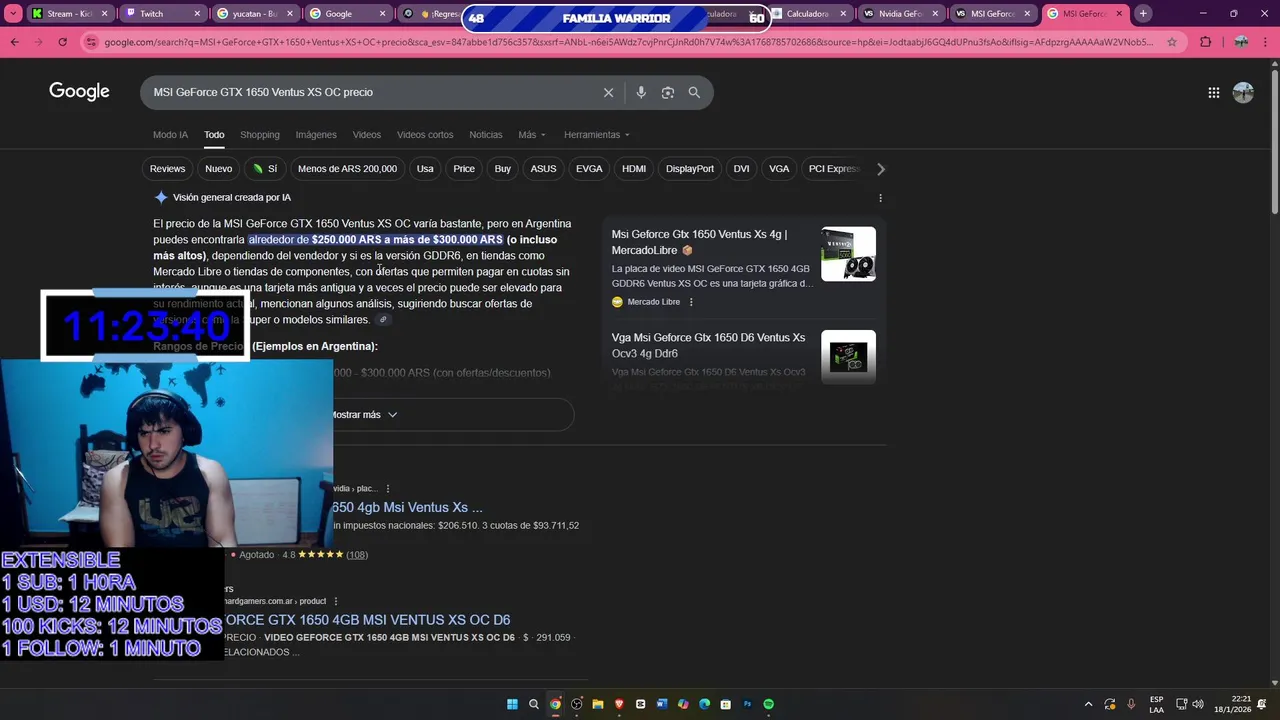Open more options for Mercado Libre source
Screen dimensions: 1280x720
691,302
